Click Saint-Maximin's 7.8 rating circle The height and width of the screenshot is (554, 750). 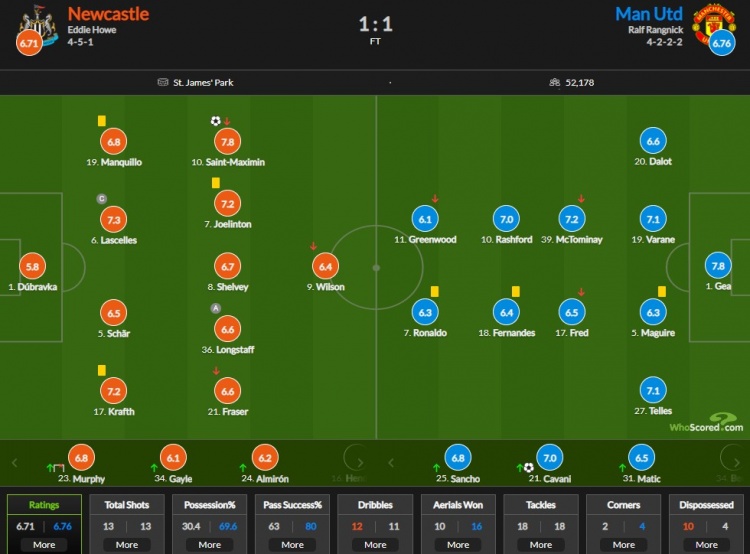click(x=228, y=142)
